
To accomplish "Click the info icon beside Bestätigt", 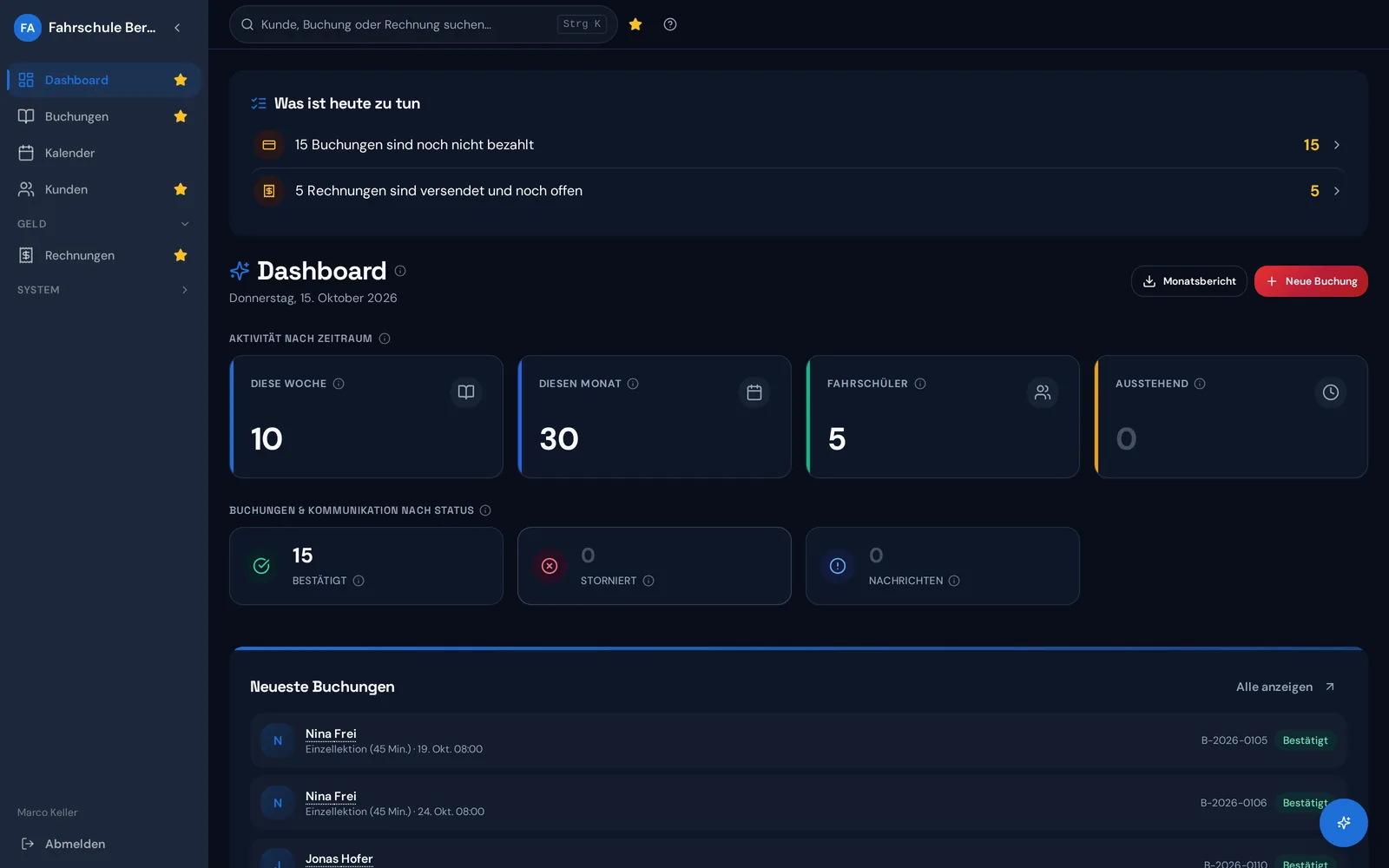I will tap(359, 581).
